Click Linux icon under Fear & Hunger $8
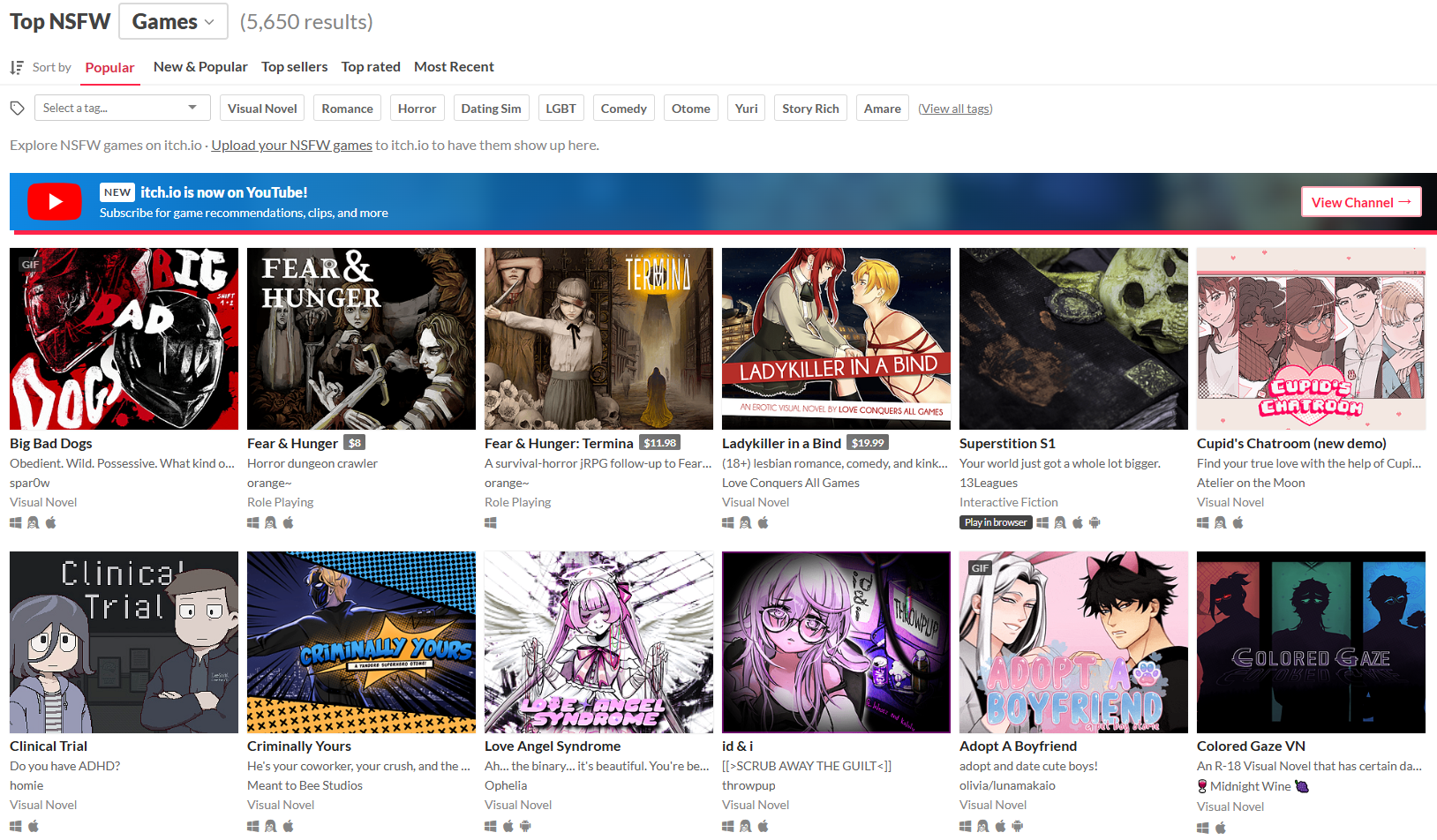Screen dimensions: 1437x840 [271, 522]
